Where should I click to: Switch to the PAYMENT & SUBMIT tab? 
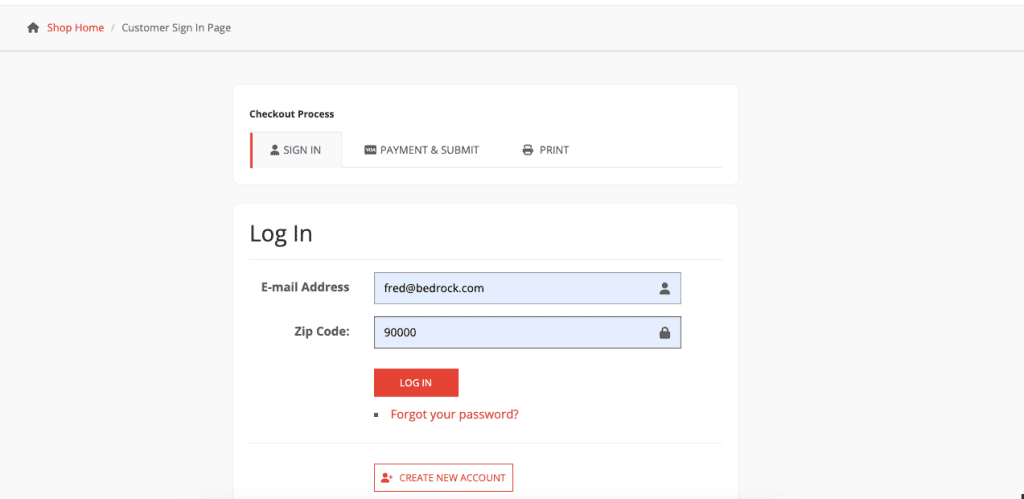430,150
